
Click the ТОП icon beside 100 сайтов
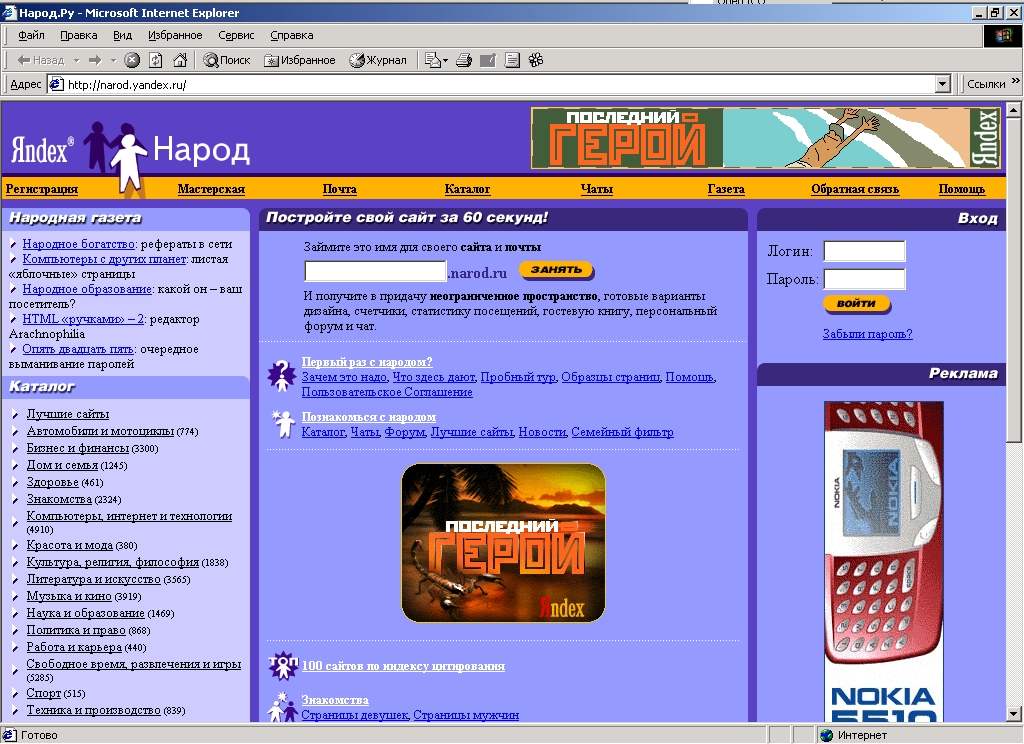coord(283,666)
